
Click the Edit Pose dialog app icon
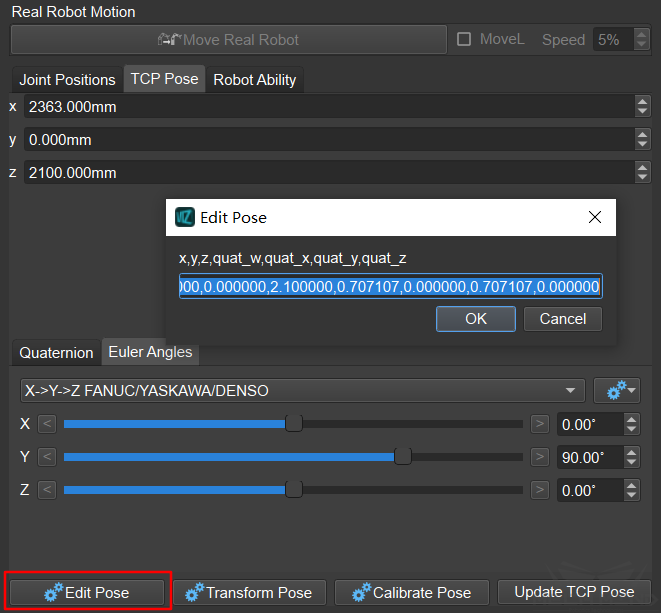coord(185,217)
